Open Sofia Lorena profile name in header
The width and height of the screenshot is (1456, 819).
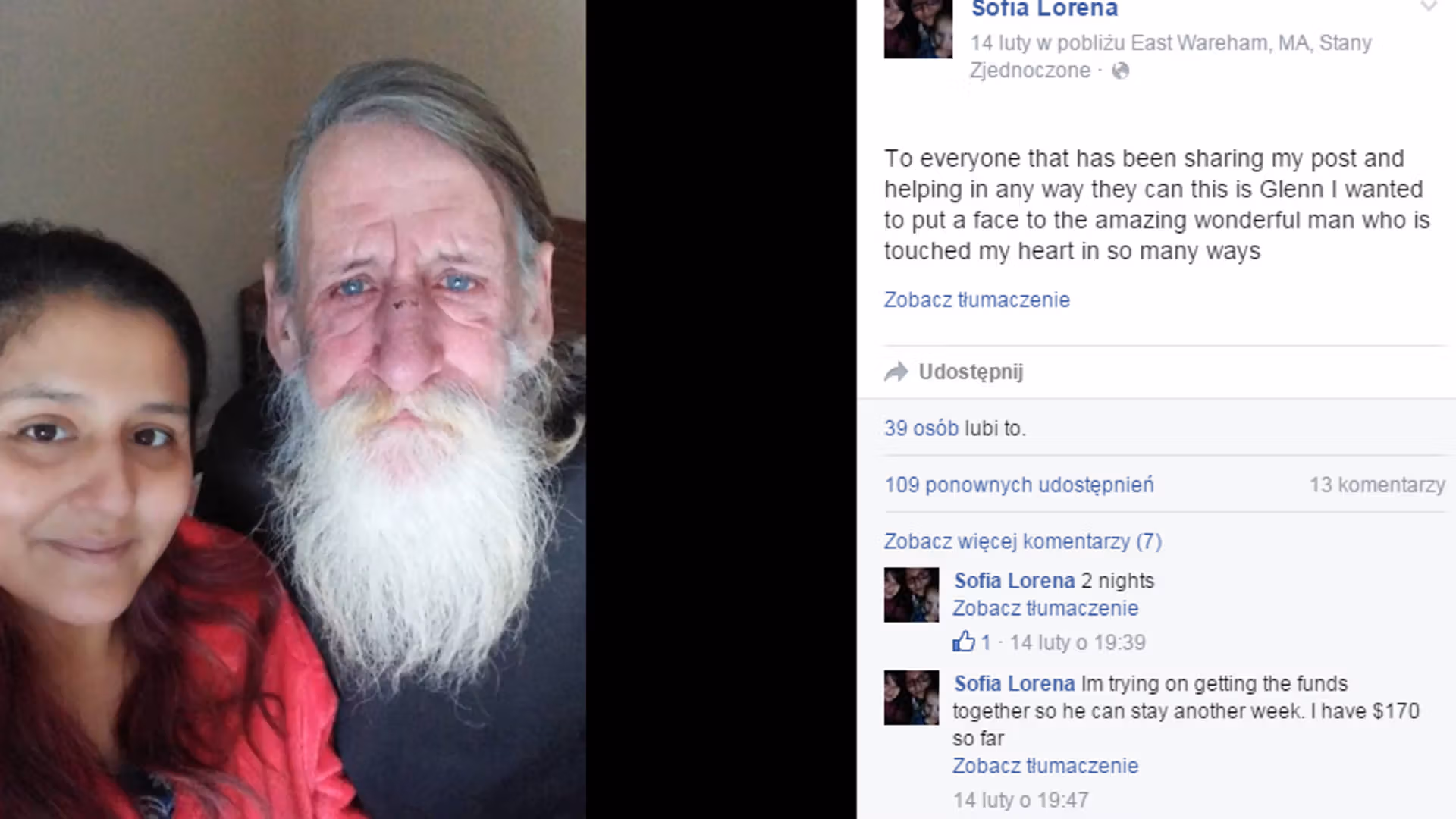1044,9
